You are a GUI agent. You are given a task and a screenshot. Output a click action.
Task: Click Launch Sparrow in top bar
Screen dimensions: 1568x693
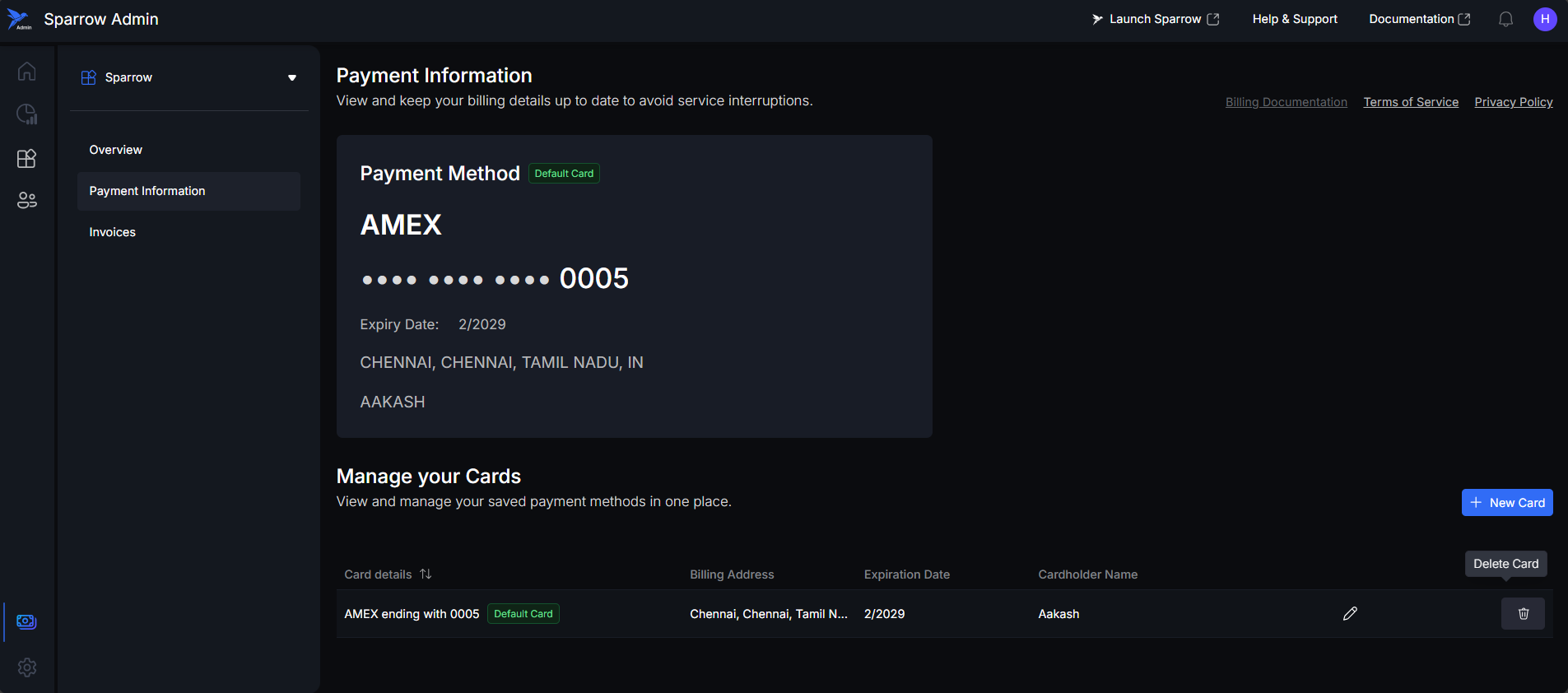[x=1155, y=19]
